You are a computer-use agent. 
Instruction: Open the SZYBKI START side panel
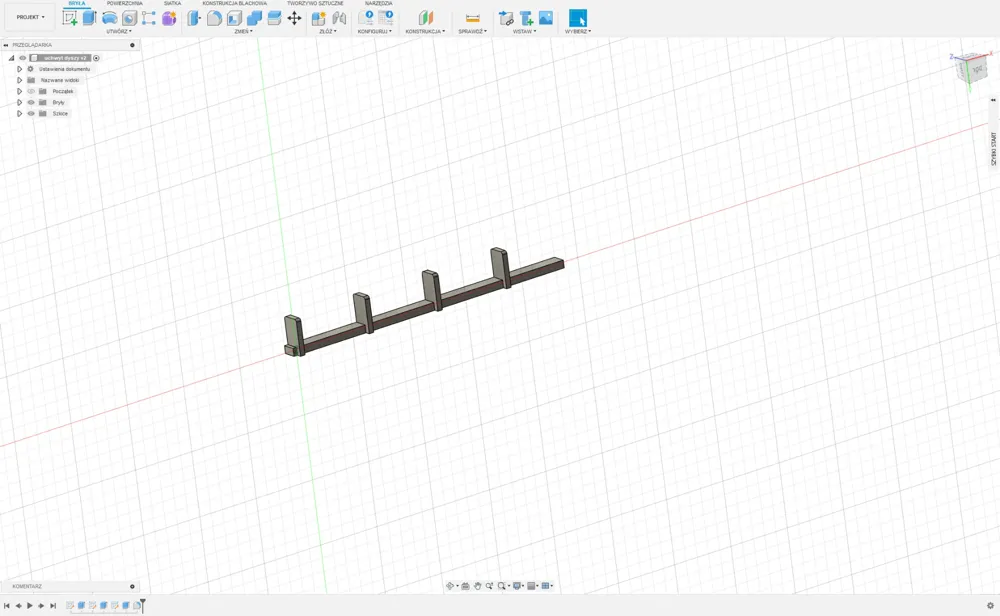(993, 149)
